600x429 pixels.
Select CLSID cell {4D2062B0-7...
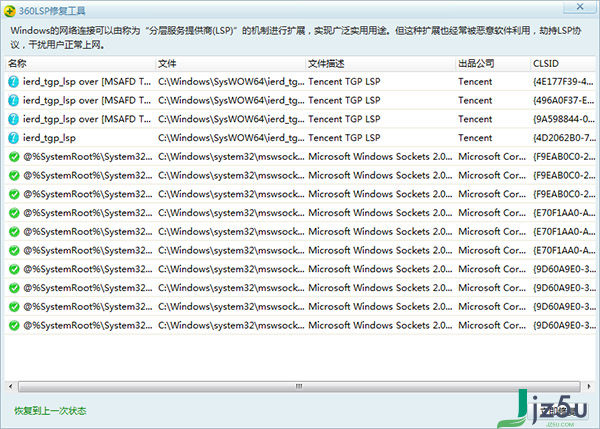pyautogui.click(x=564, y=138)
